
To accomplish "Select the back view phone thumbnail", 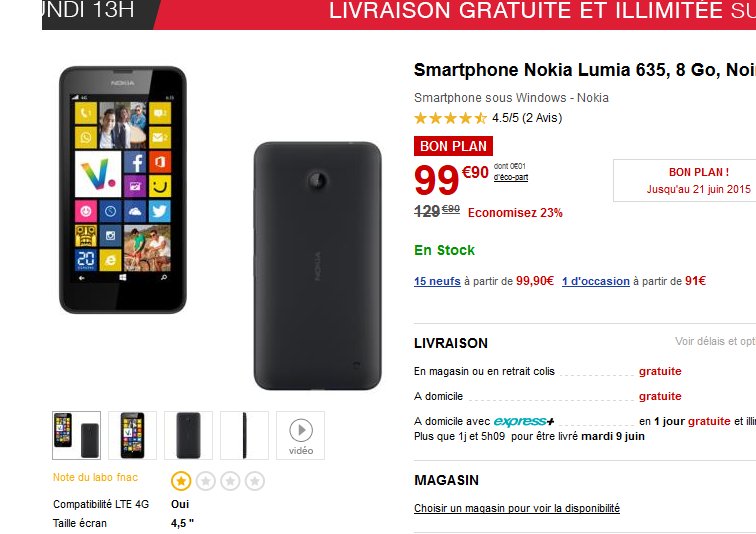I will click(x=189, y=435).
